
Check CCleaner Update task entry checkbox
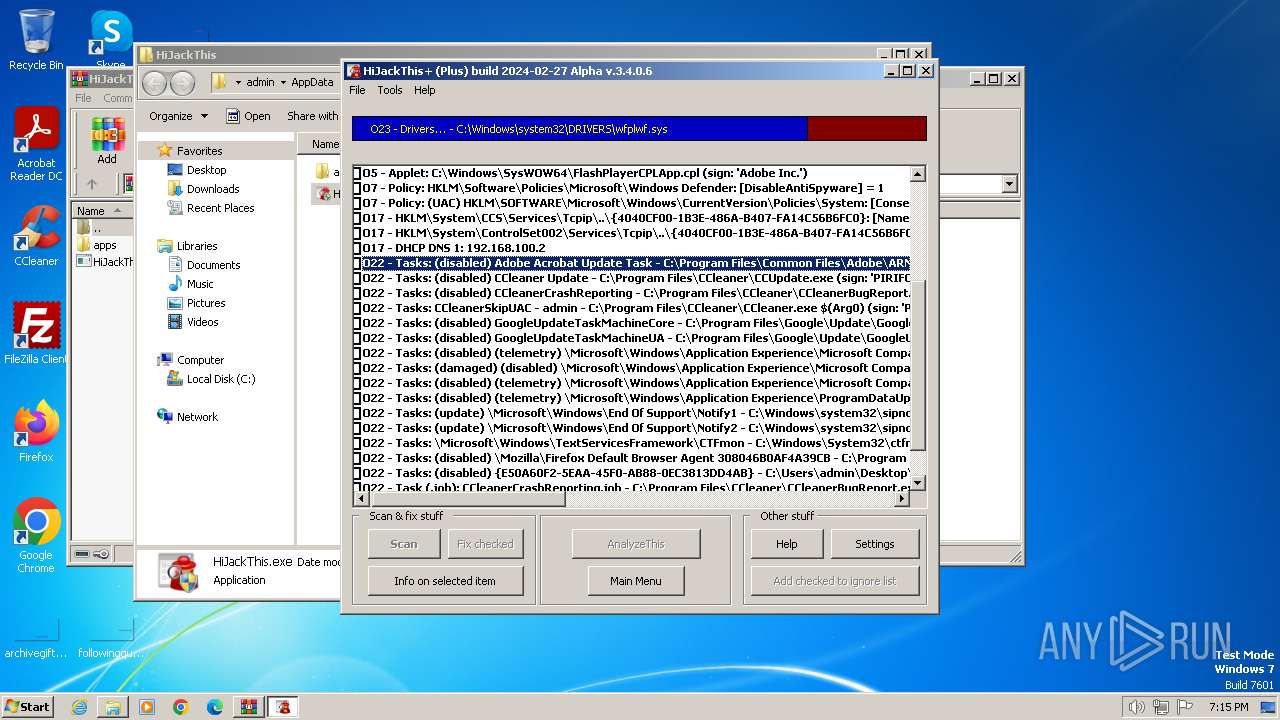coord(357,278)
